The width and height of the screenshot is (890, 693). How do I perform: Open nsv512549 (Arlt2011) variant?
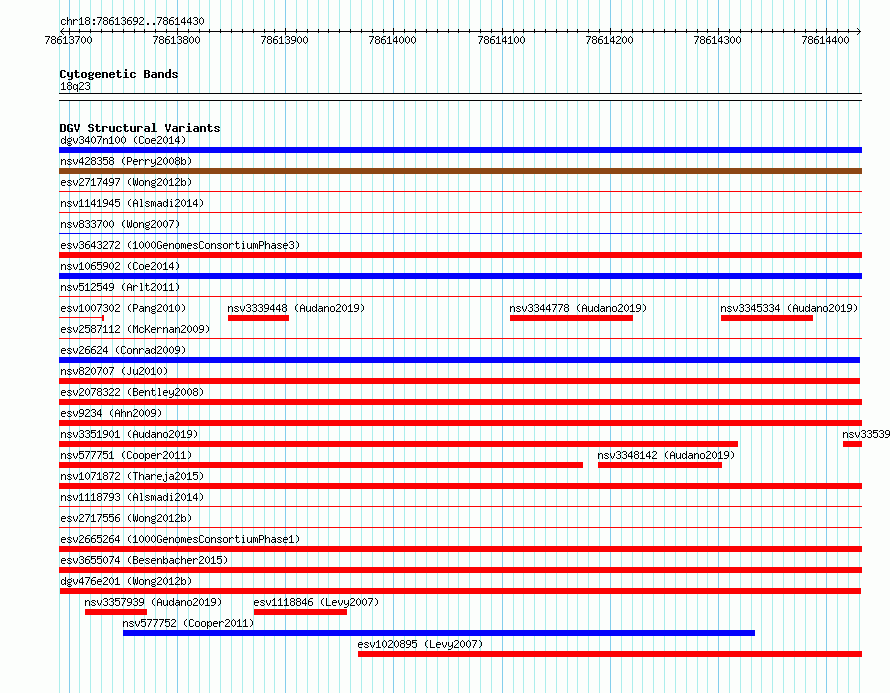pos(120,287)
